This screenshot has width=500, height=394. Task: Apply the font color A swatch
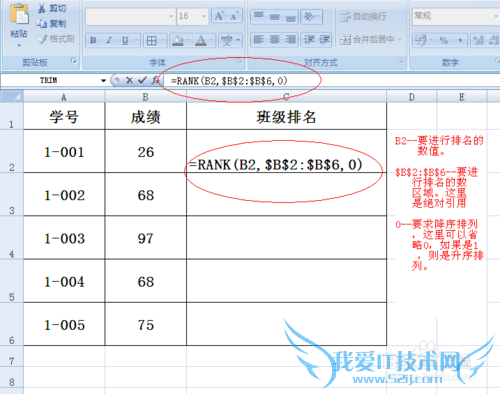click(201, 40)
